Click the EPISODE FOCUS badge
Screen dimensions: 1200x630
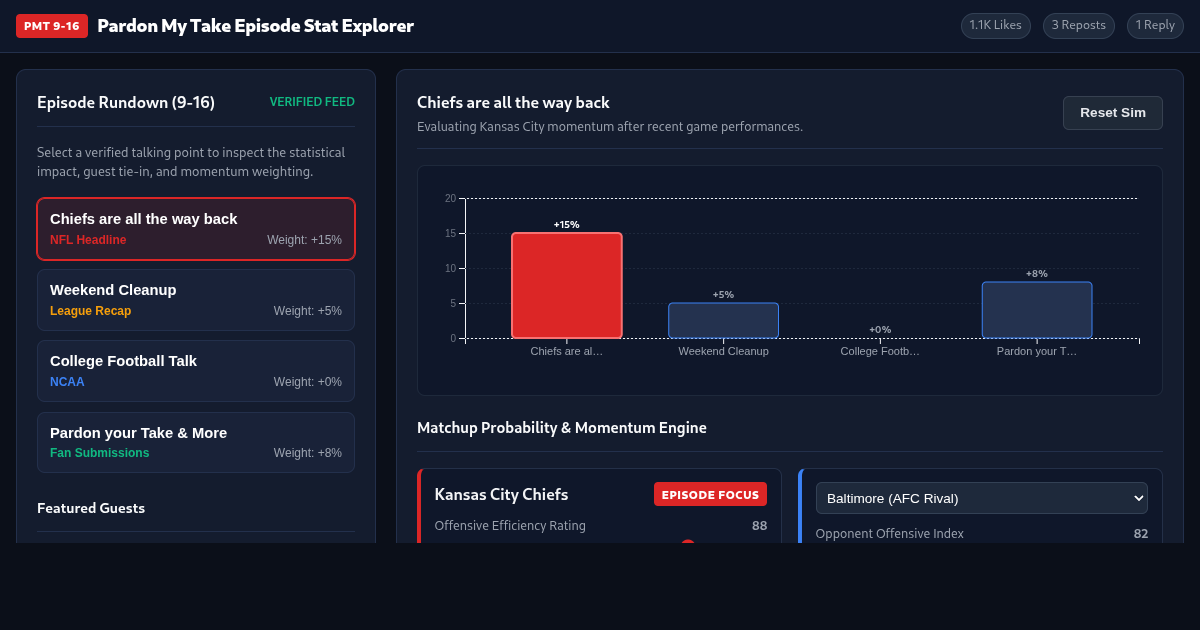710,494
